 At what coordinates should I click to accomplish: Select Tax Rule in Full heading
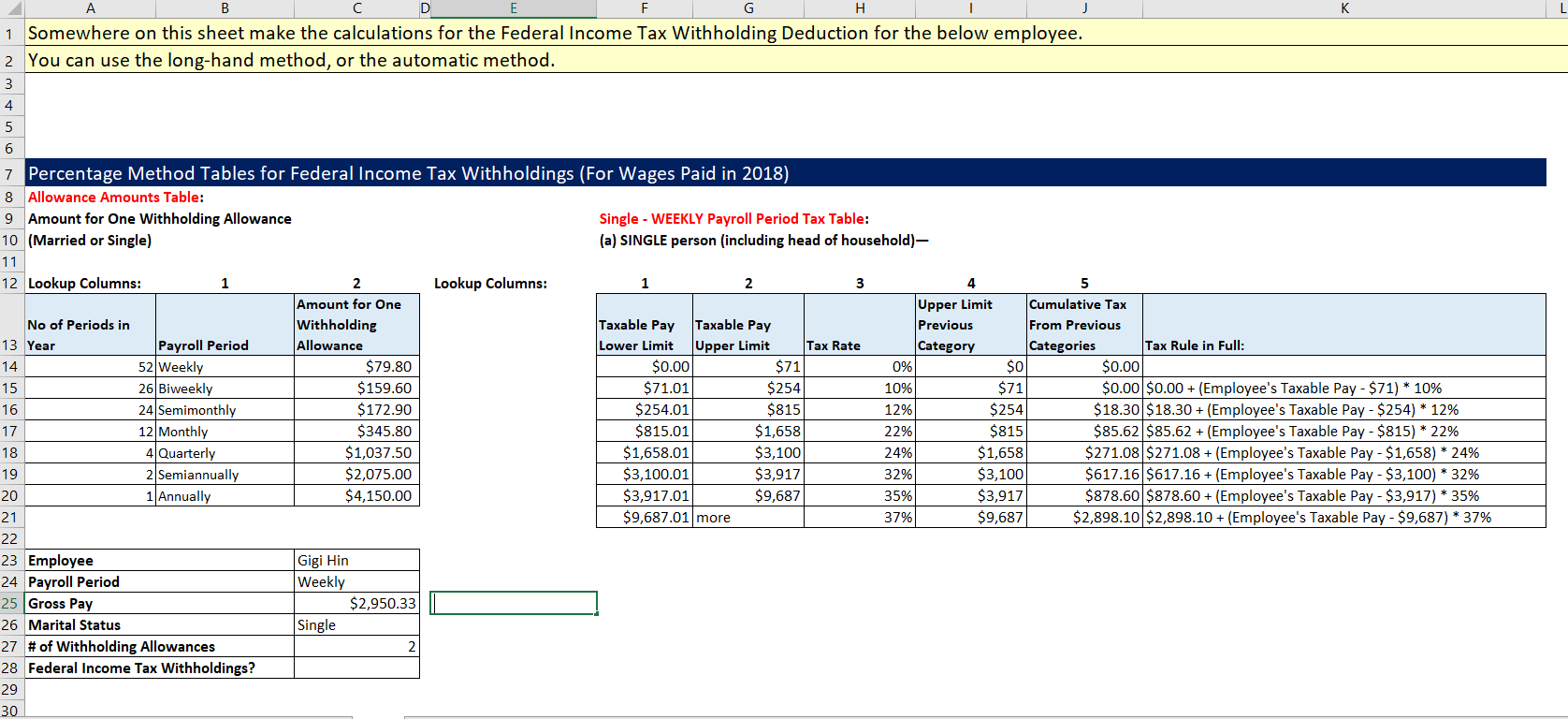coord(1344,324)
